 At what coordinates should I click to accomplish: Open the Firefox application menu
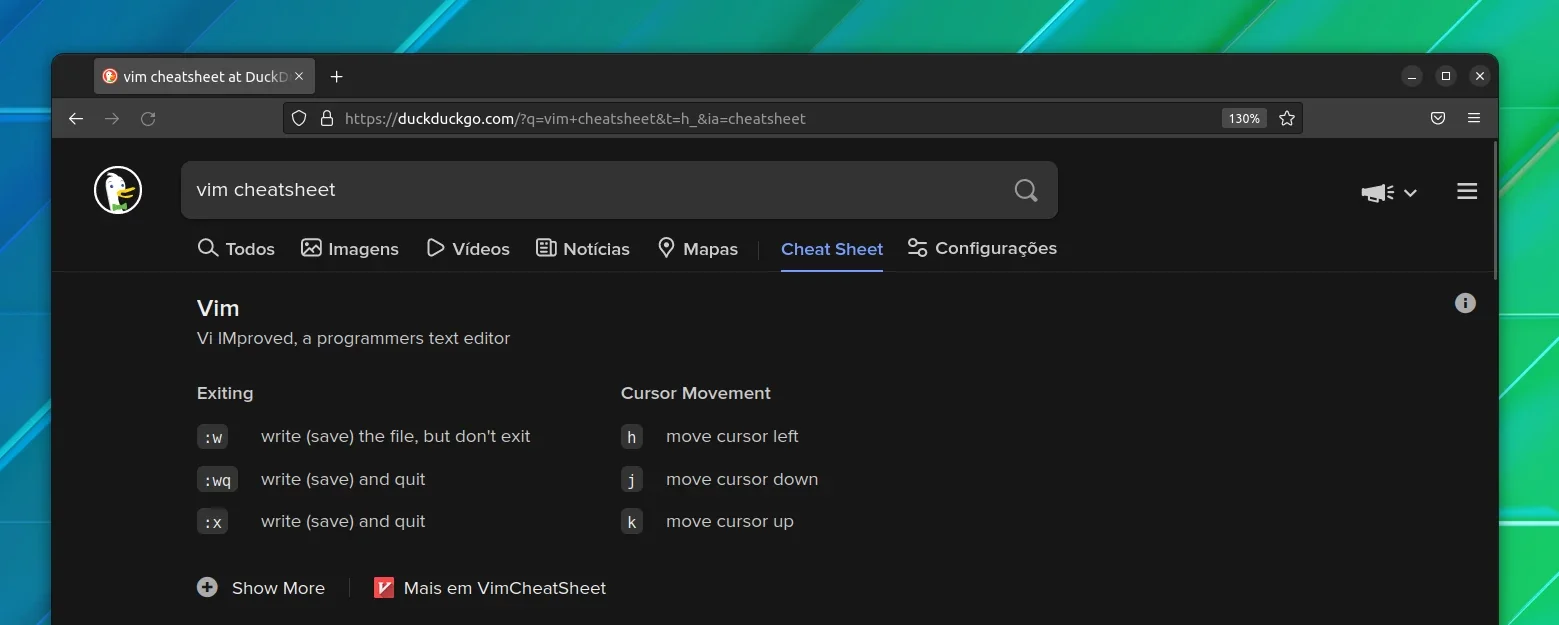coord(1474,118)
